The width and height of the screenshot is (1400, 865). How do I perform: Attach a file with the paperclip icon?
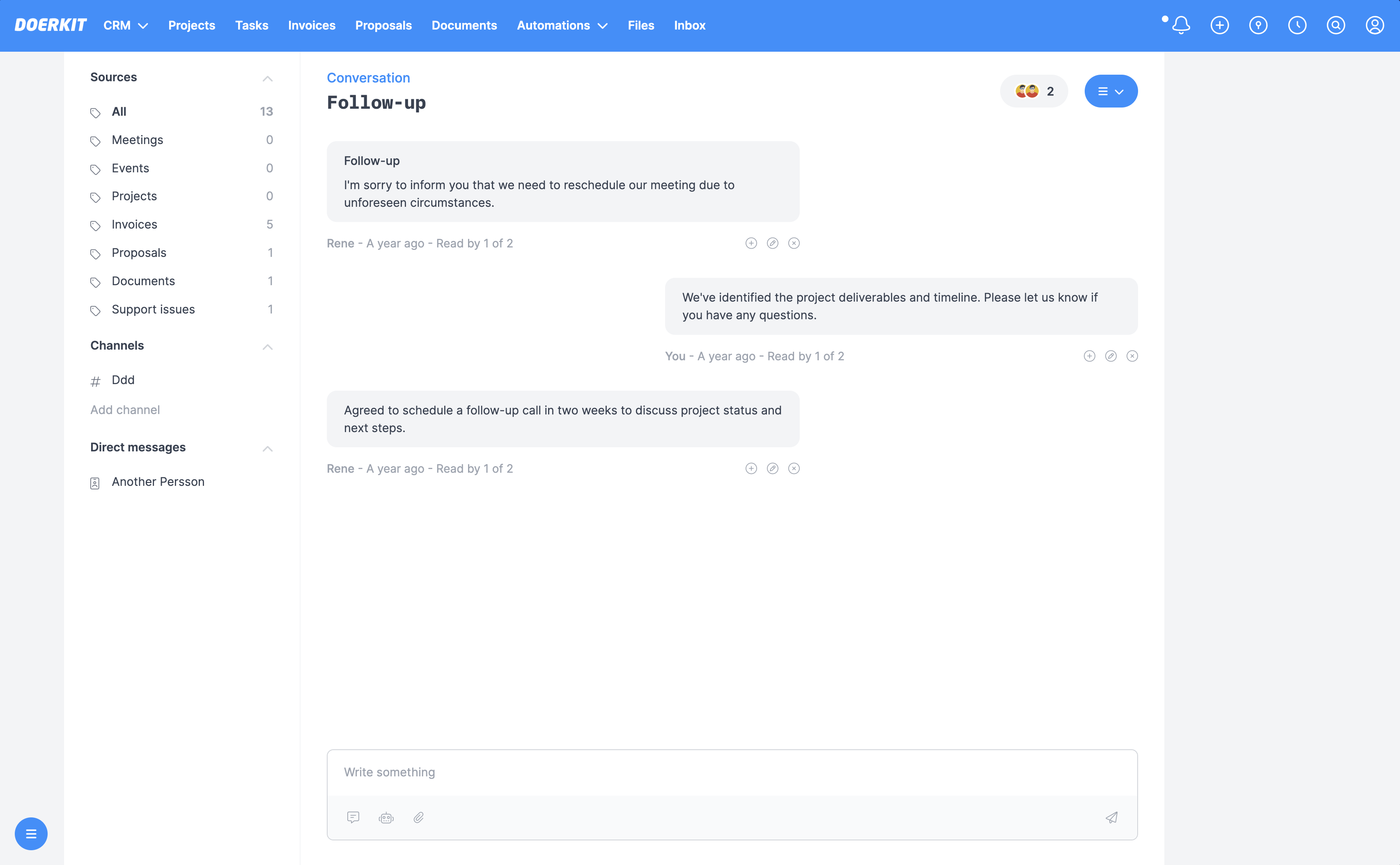point(419,817)
